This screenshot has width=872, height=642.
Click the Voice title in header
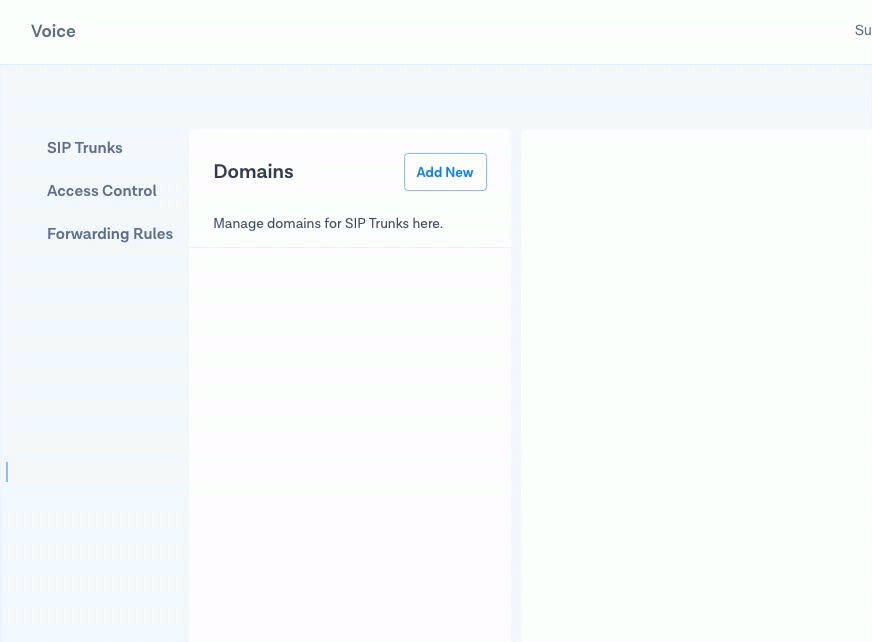[x=53, y=31]
